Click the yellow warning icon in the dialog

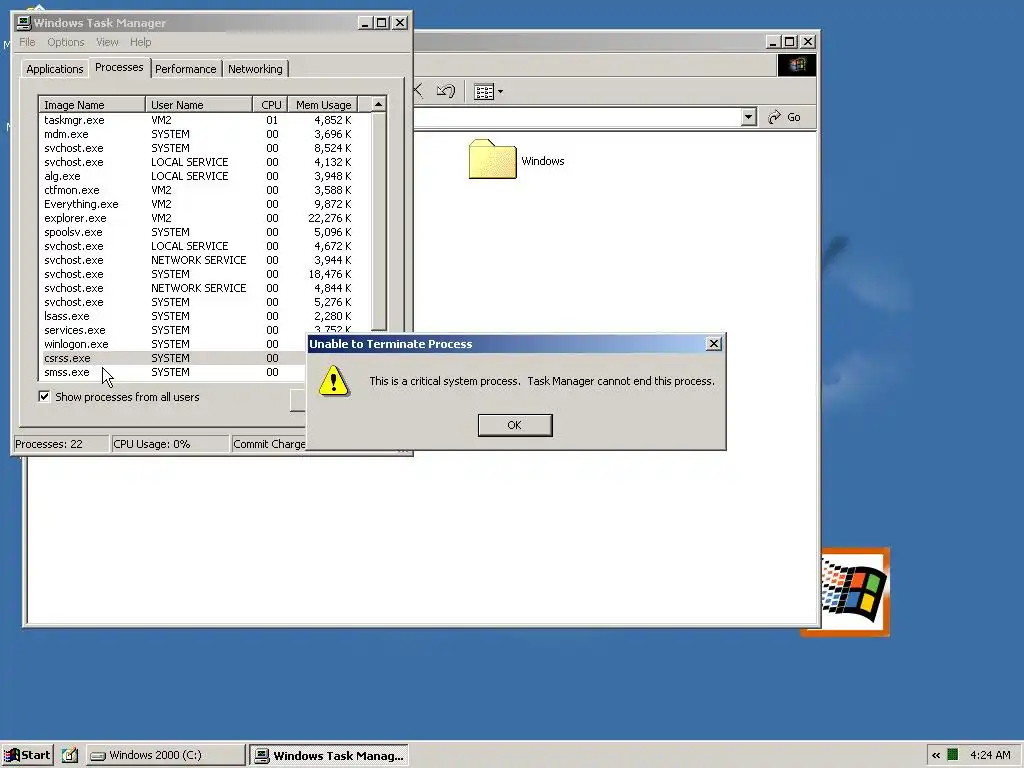coord(334,381)
